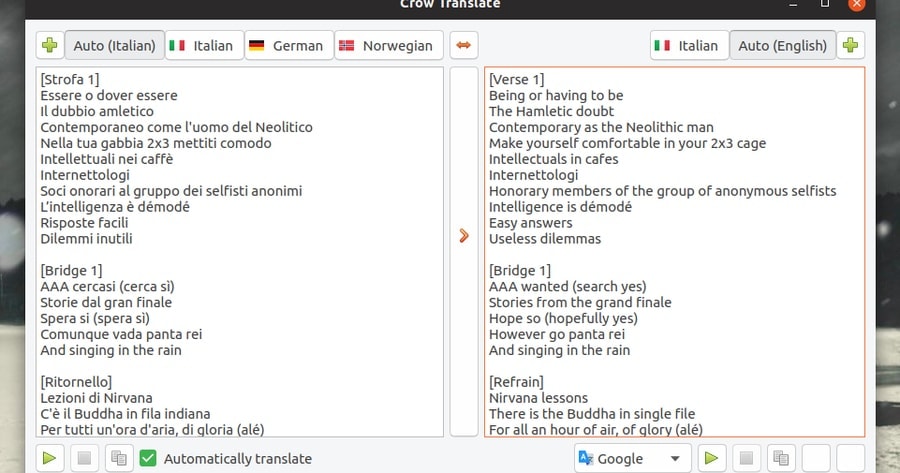
Task: Close the Crow Translate window
Action: 856,5
